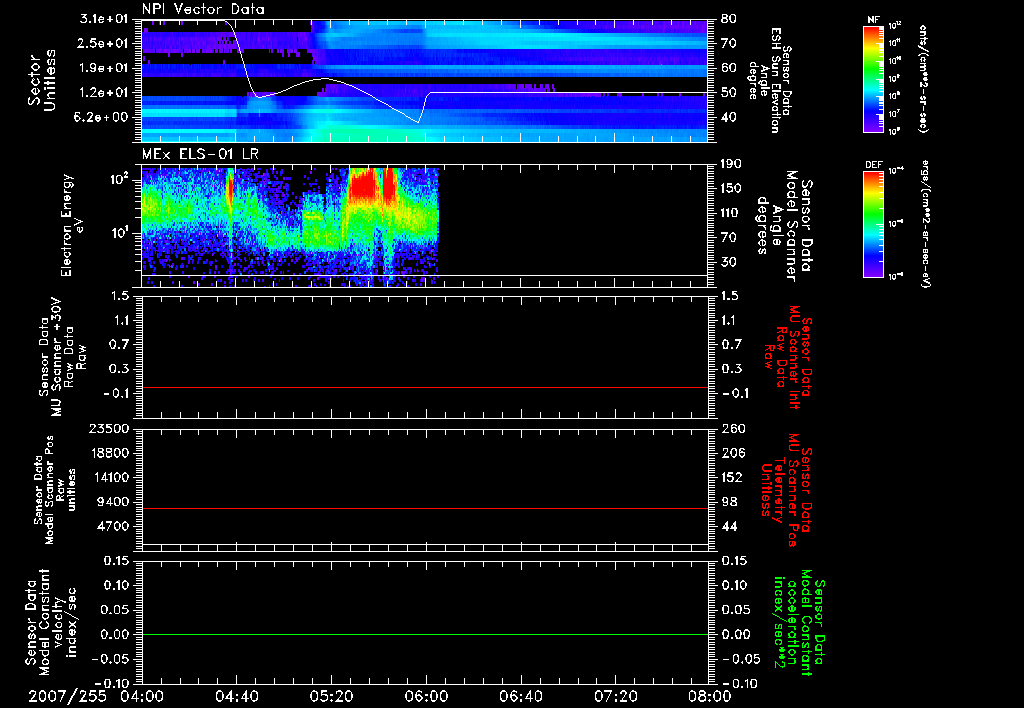Viewport: 1024px width, 708px height.
Task: Click the 9400 scanner position tick value
Action: click(x=114, y=502)
